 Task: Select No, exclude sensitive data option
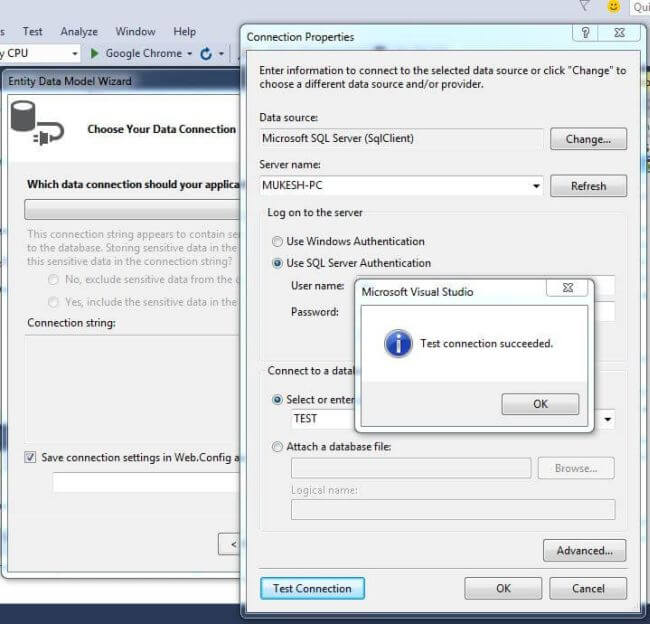pyautogui.click(x=53, y=280)
